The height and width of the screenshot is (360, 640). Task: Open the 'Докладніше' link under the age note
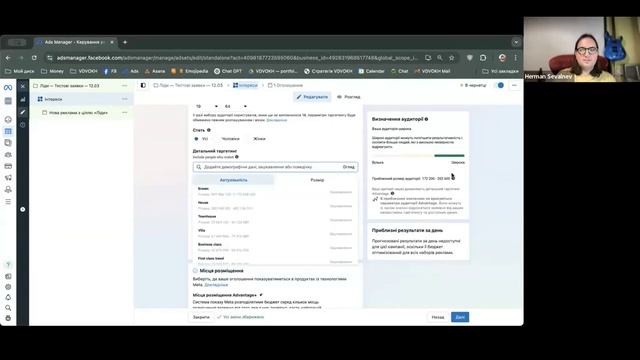[276, 120]
